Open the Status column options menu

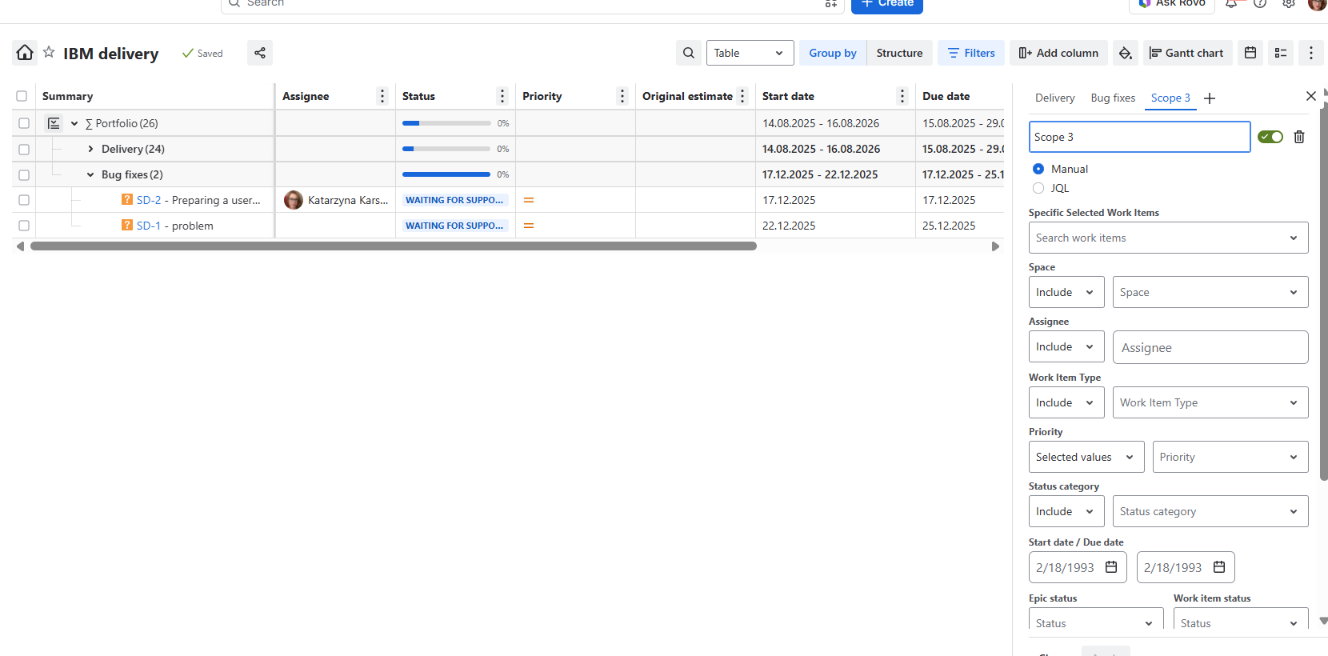502,96
